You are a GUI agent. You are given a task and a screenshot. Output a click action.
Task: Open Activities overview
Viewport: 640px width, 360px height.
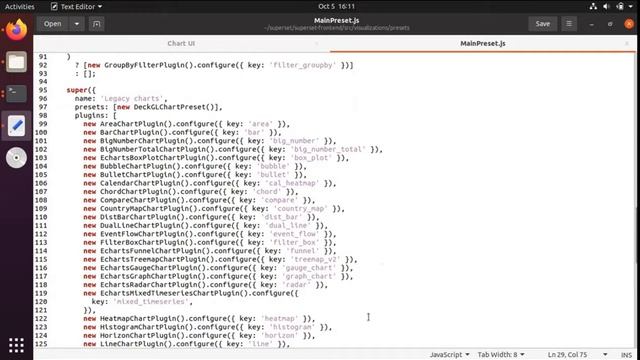20,7
